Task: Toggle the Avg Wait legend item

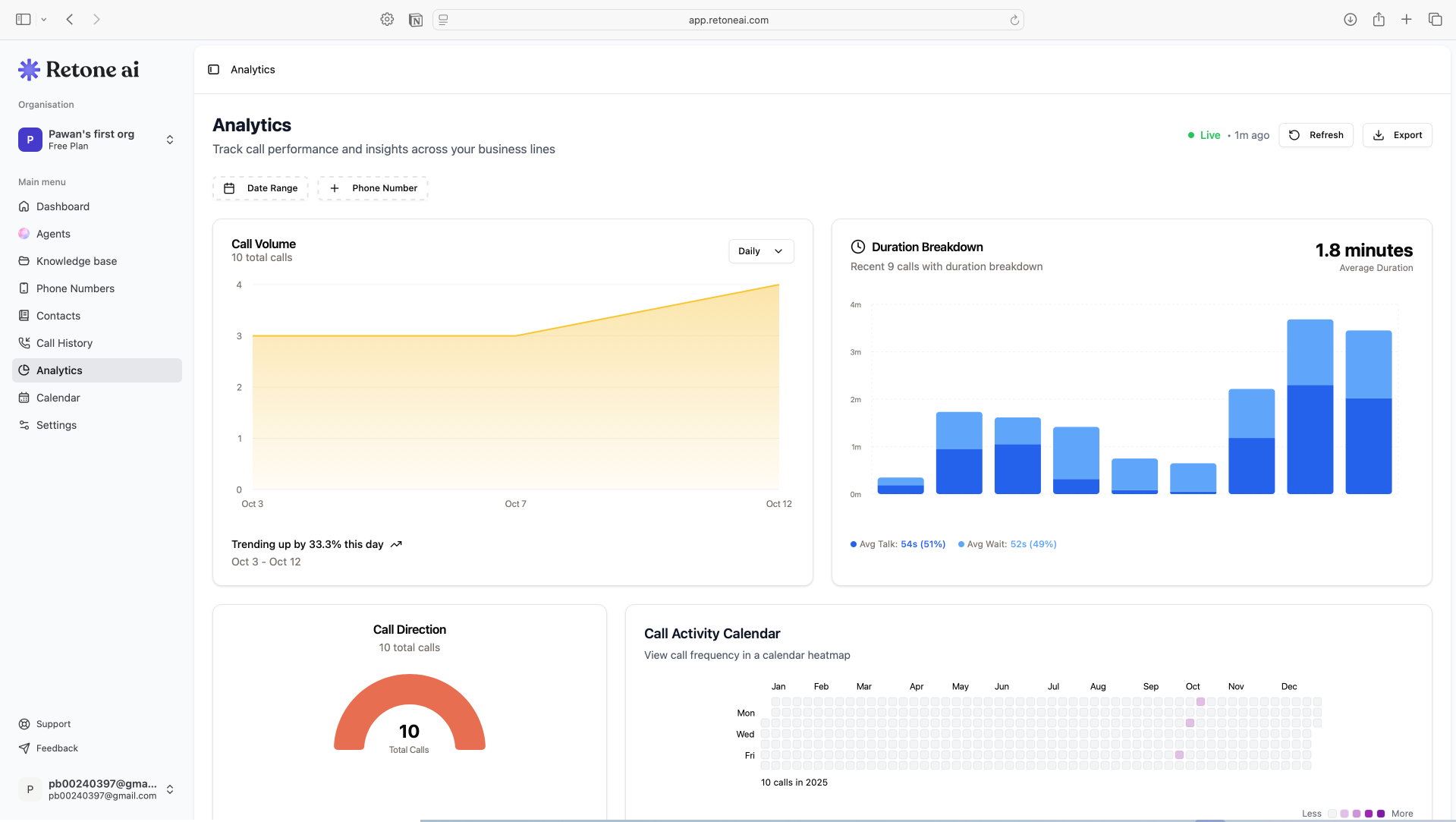Action: [1007, 543]
